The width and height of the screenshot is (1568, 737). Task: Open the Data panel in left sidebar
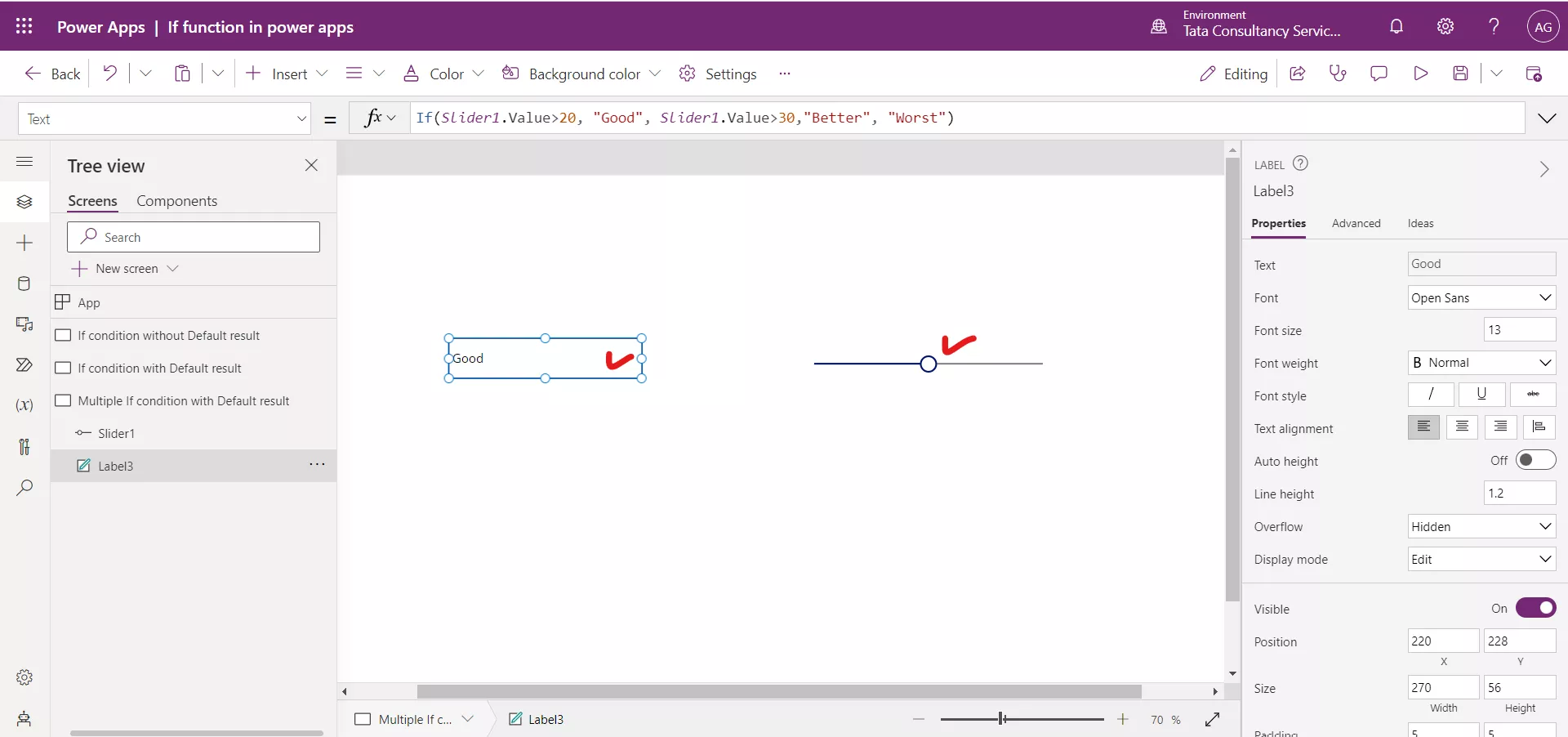24,284
